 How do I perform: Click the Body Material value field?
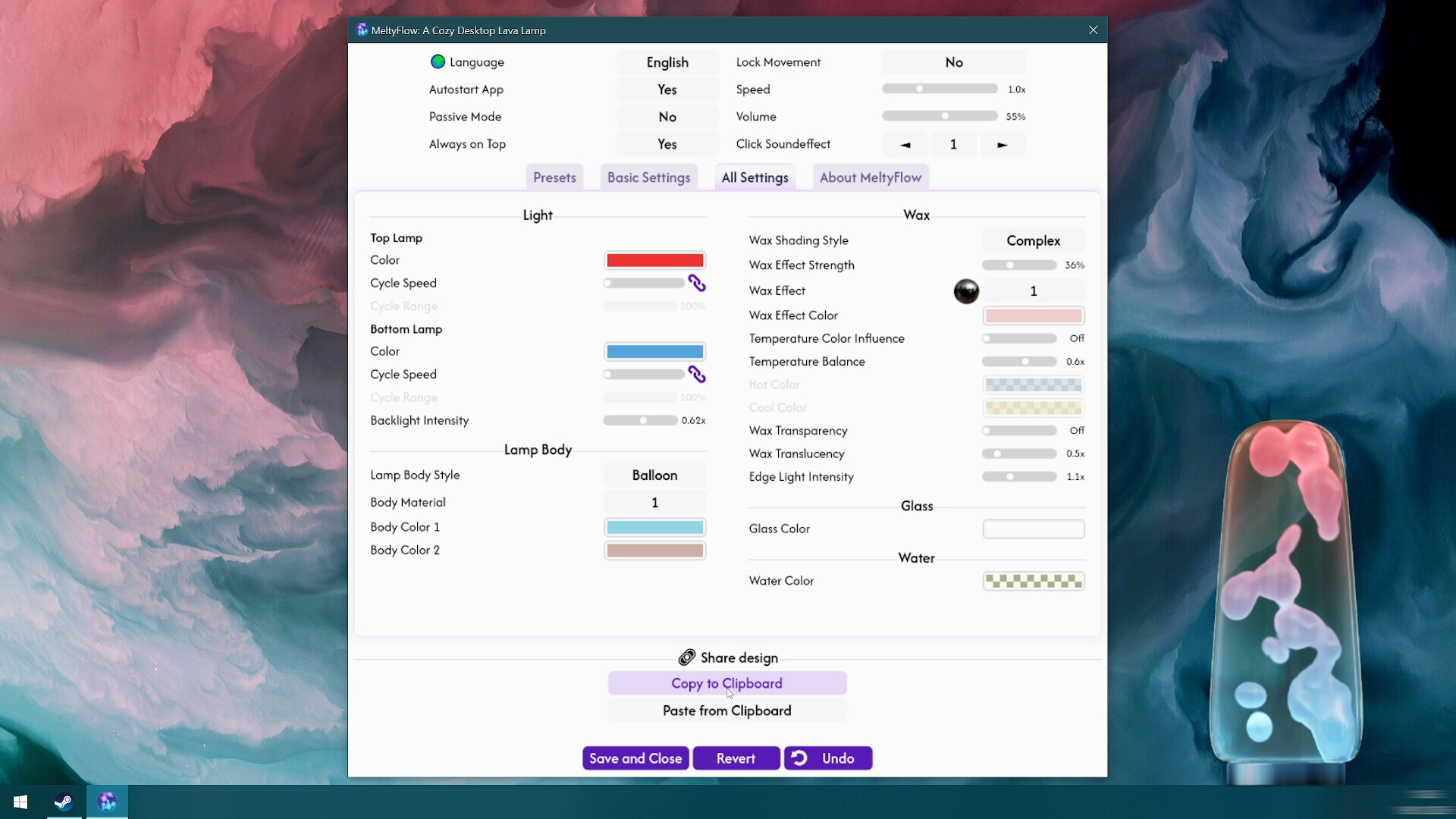click(654, 503)
